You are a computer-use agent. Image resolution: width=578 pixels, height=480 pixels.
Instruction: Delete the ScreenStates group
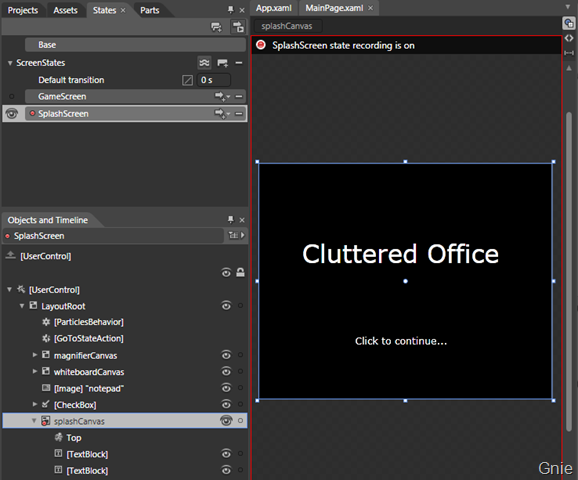(239, 63)
